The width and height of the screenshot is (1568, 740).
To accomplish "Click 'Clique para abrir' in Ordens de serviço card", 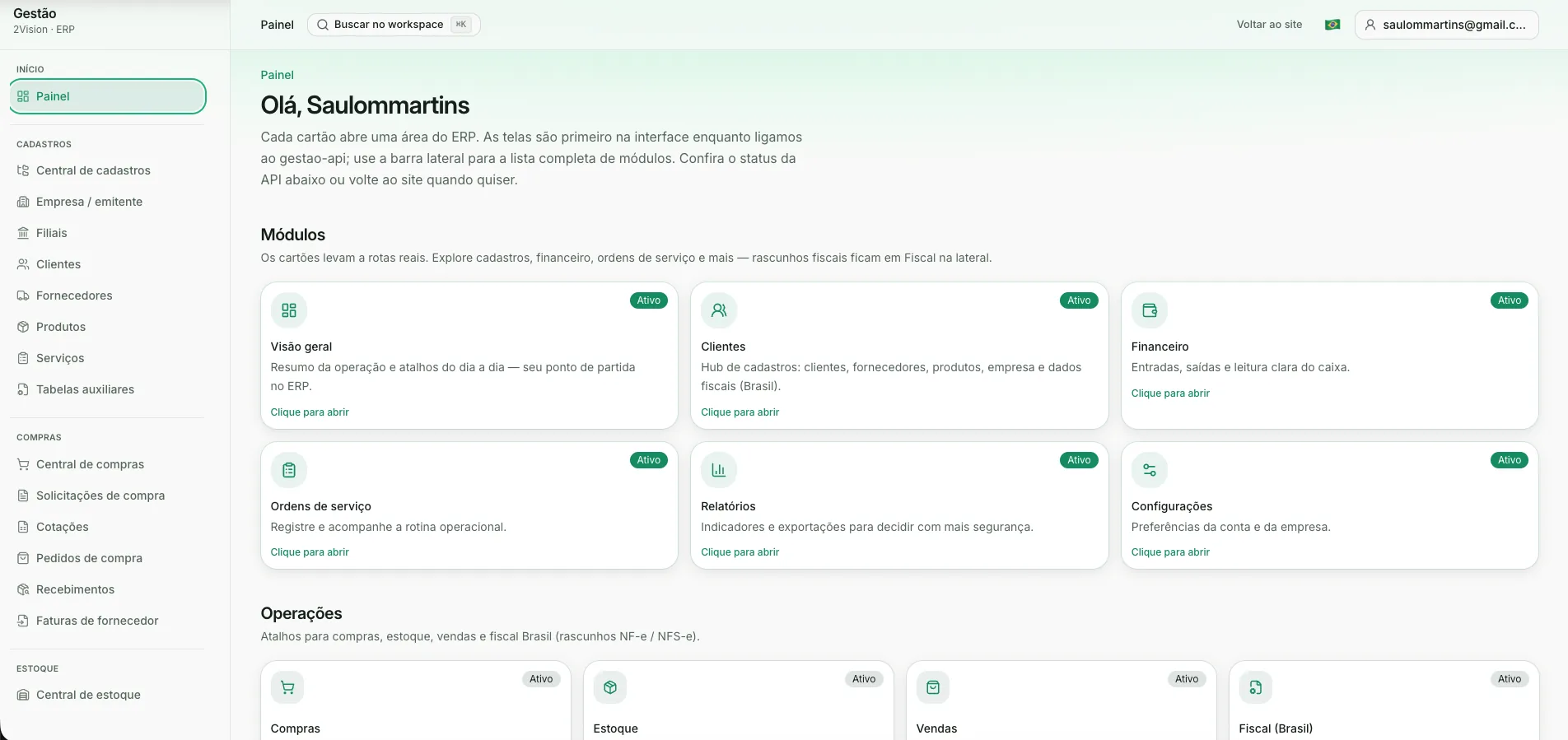I will click(310, 552).
